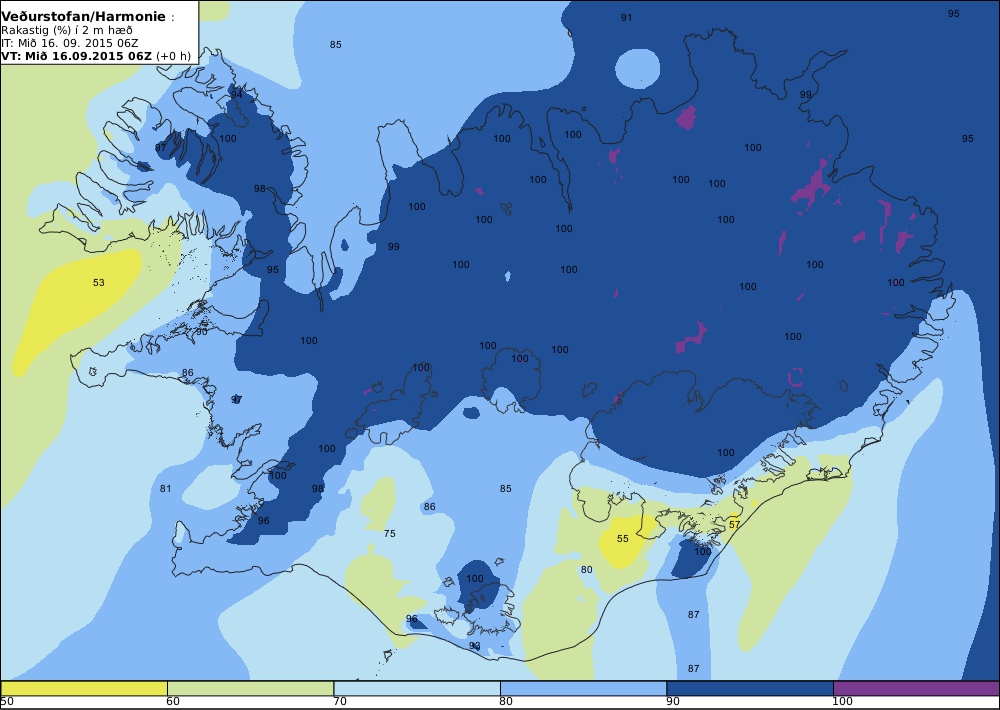Viewport: 1000px width, 710px height.
Task: Click the legend tick label 50
Action: click(x=7, y=702)
